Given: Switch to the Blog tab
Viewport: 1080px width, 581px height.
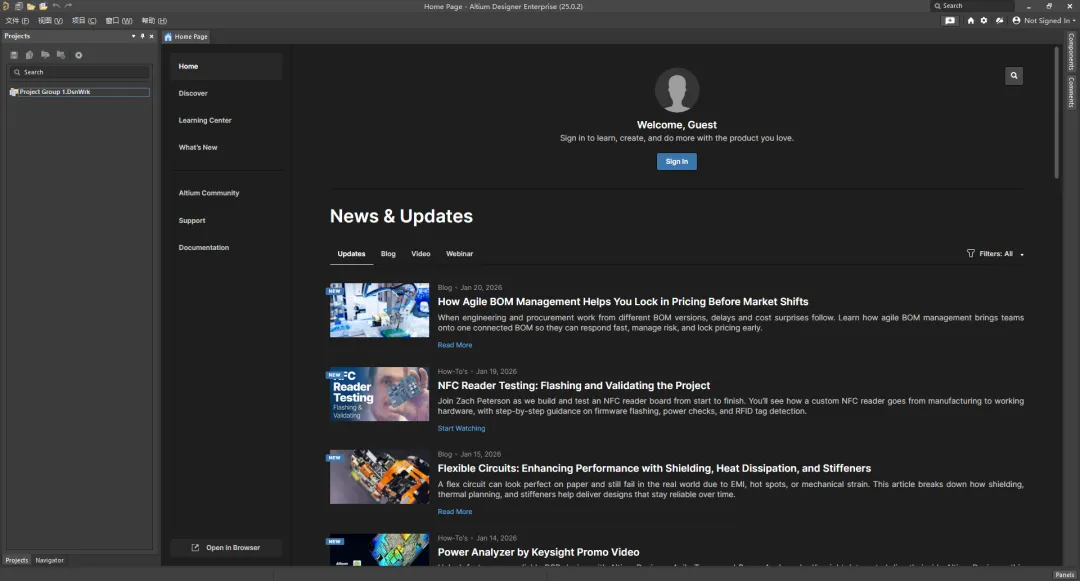Looking at the screenshot, I should pos(388,254).
